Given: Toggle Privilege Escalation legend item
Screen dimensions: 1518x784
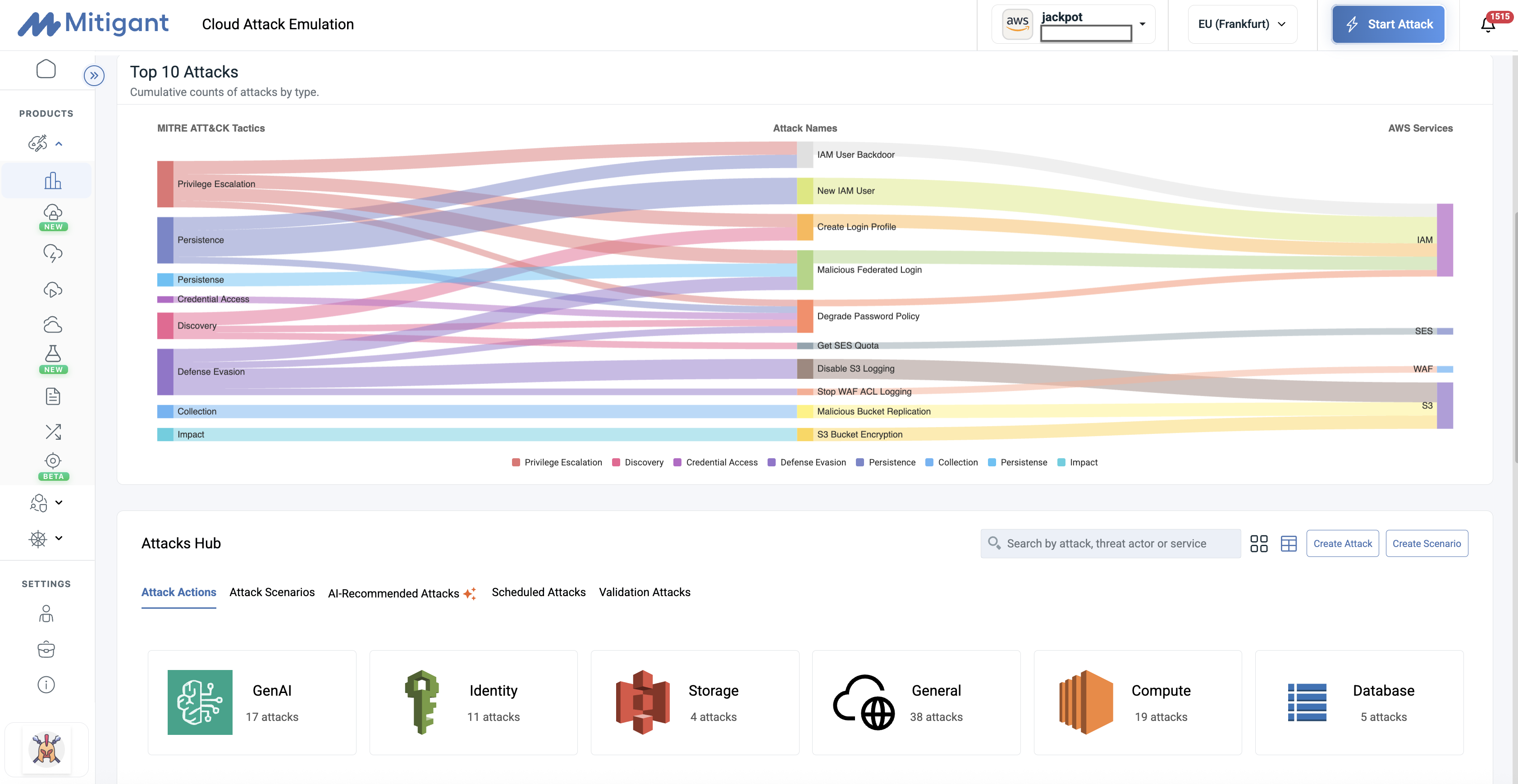Looking at the screenshot, I should [562, 462].
